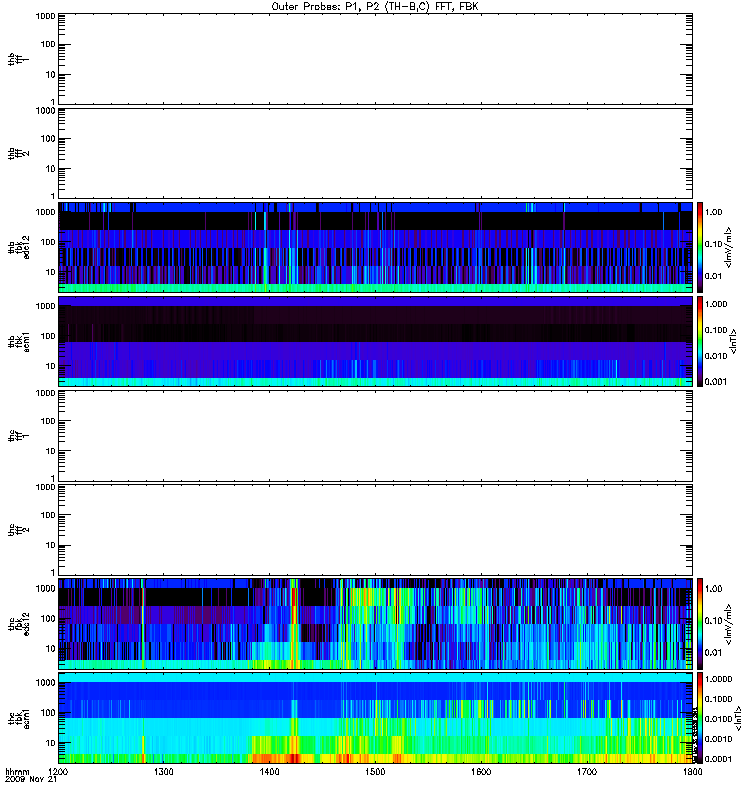Click the '<|nT|>' unit label beside thc scm1
Image resolution: width=750 pixels, height=800 pixels.
[x=737, y=718]
